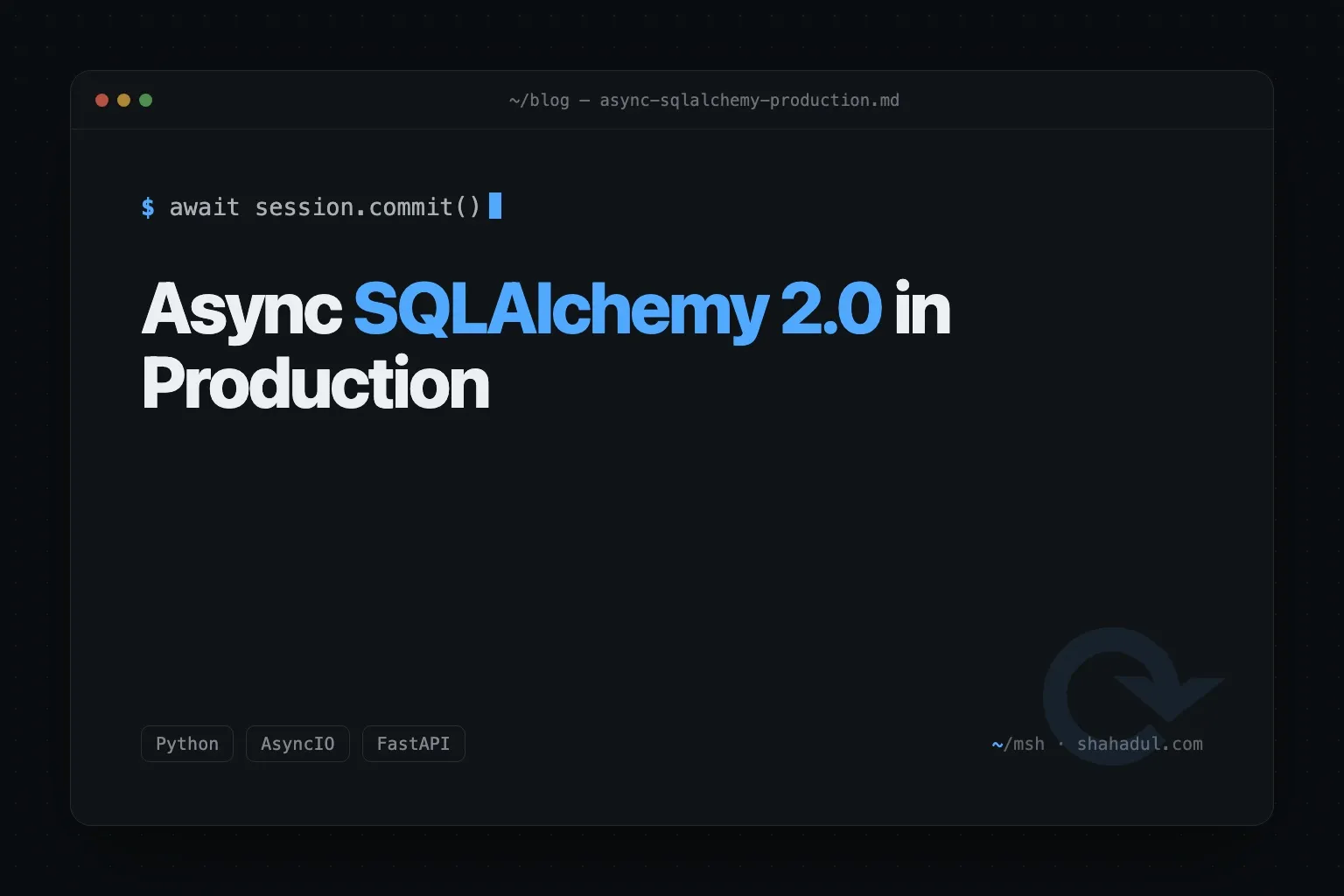Click the window title async-sqlalchemy-production.md
This screenshot has height=896, width=1344.
click(749, 101)
